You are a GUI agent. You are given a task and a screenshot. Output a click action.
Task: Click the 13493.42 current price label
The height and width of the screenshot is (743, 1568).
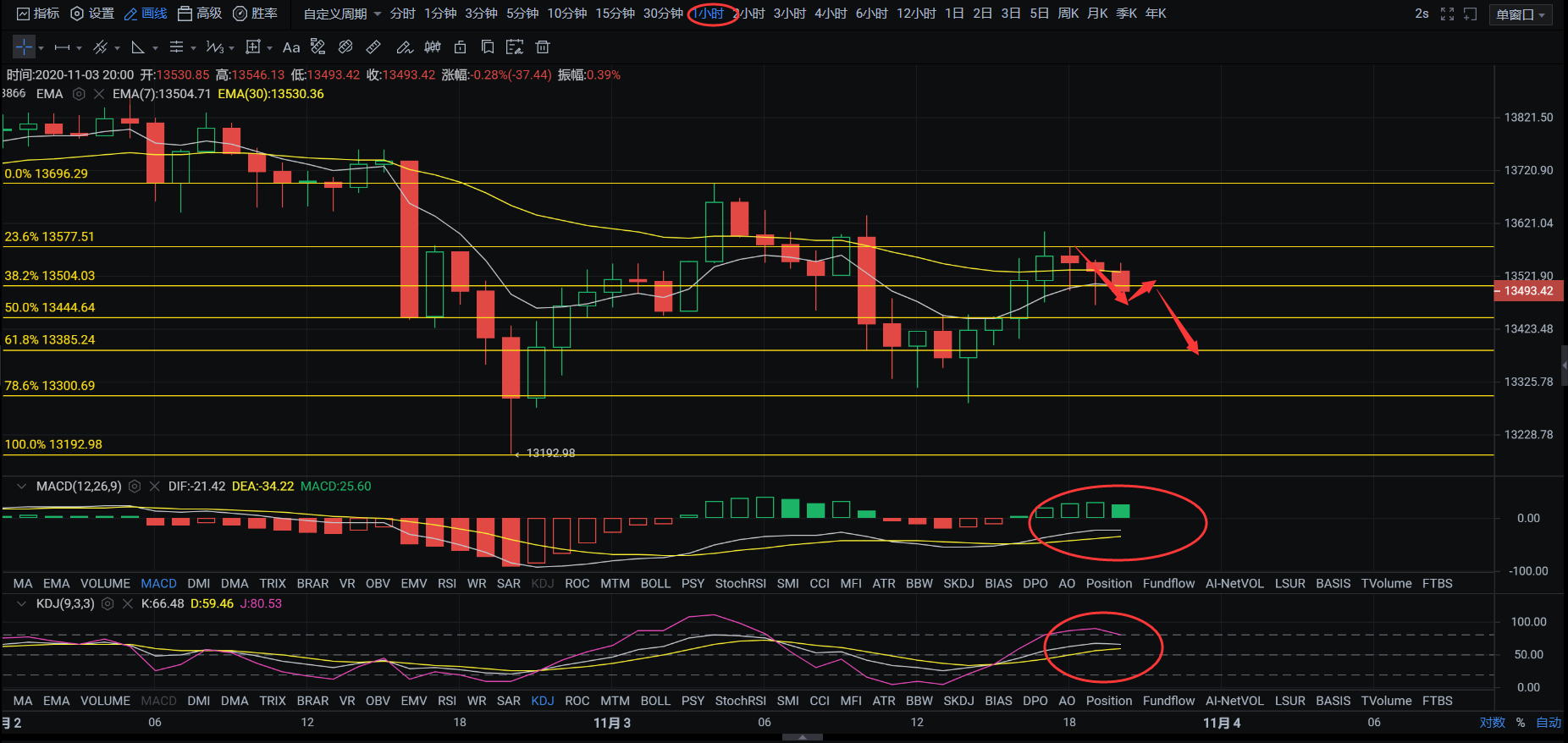[x=1528, y=291]
